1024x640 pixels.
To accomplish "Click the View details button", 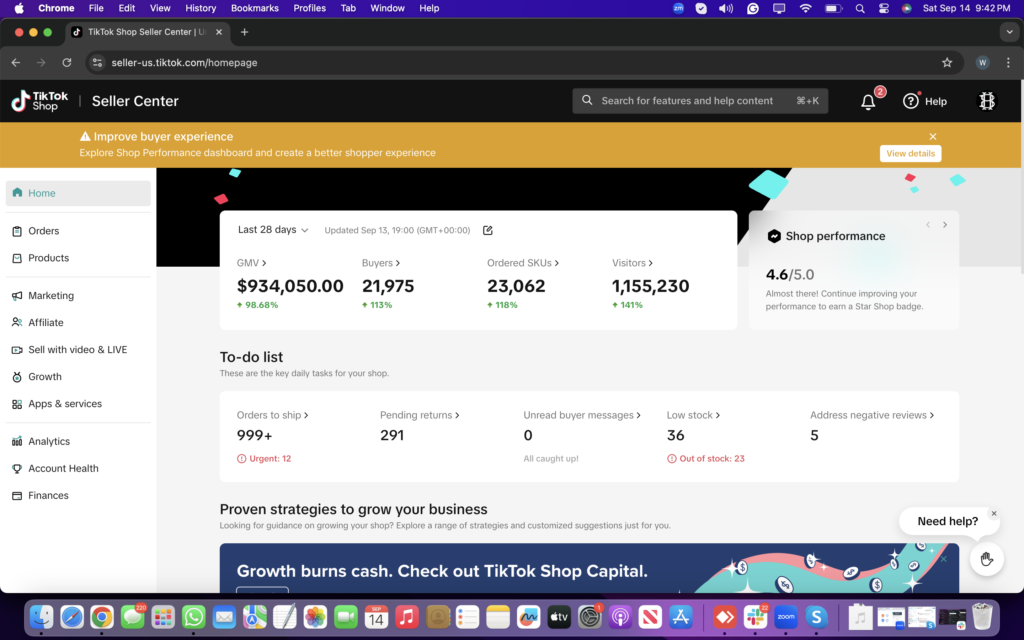I will [x=910, y=154].
